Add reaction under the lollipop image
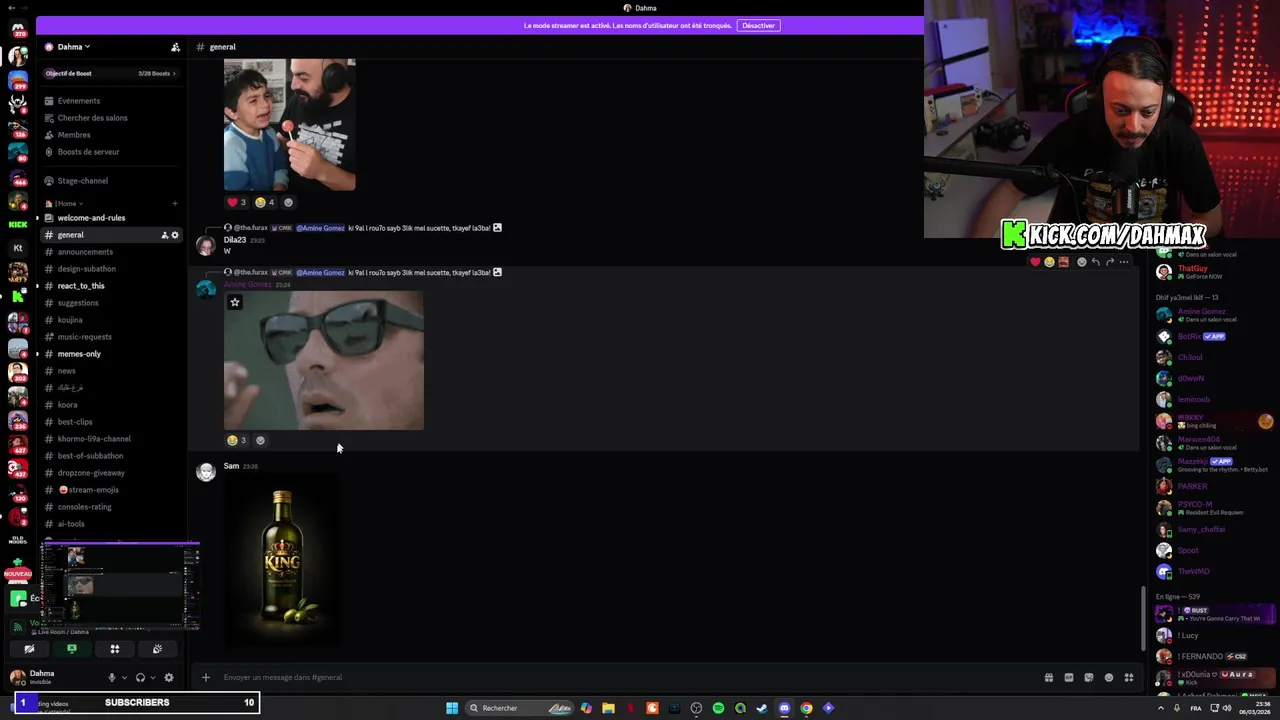The image size is (1280, 720). tap(289, 202)
